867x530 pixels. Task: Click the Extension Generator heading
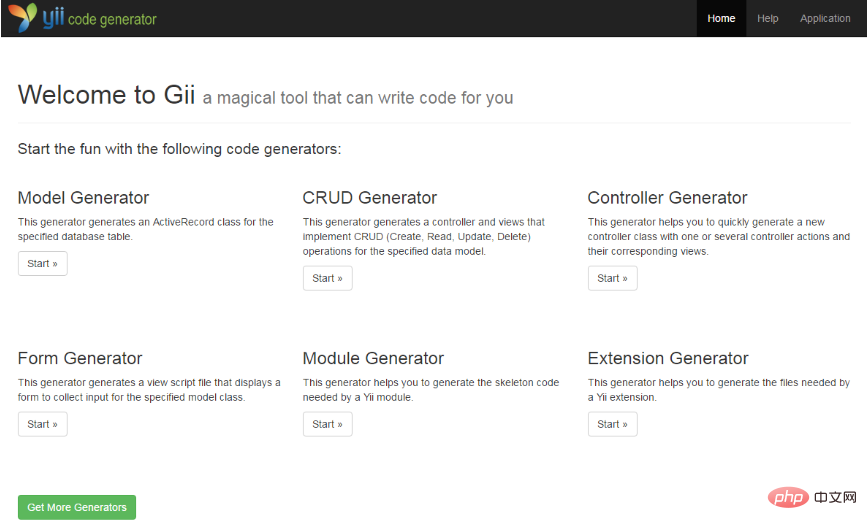[x=668, y=358]
